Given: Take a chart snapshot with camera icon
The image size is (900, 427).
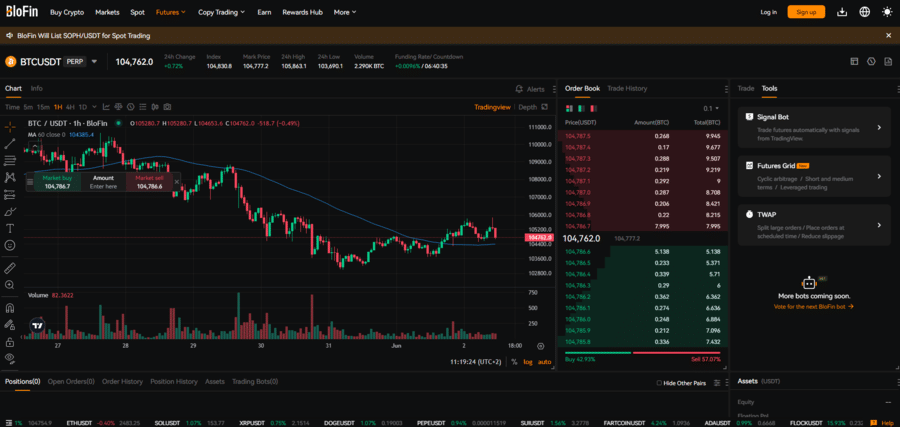Looking at the screenshot, I should tap(167, 107).
